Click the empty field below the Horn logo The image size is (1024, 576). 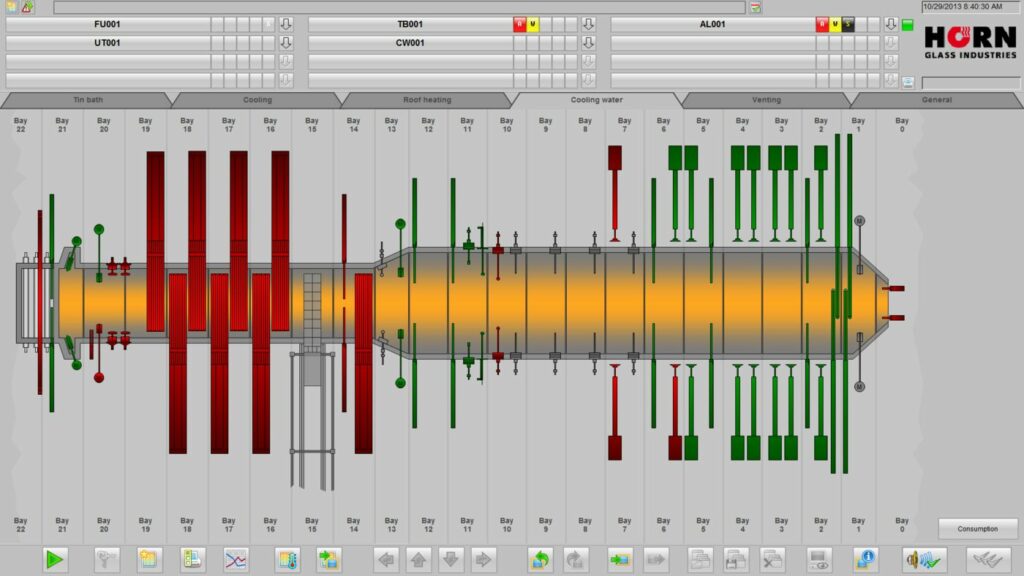click(970, 83)
